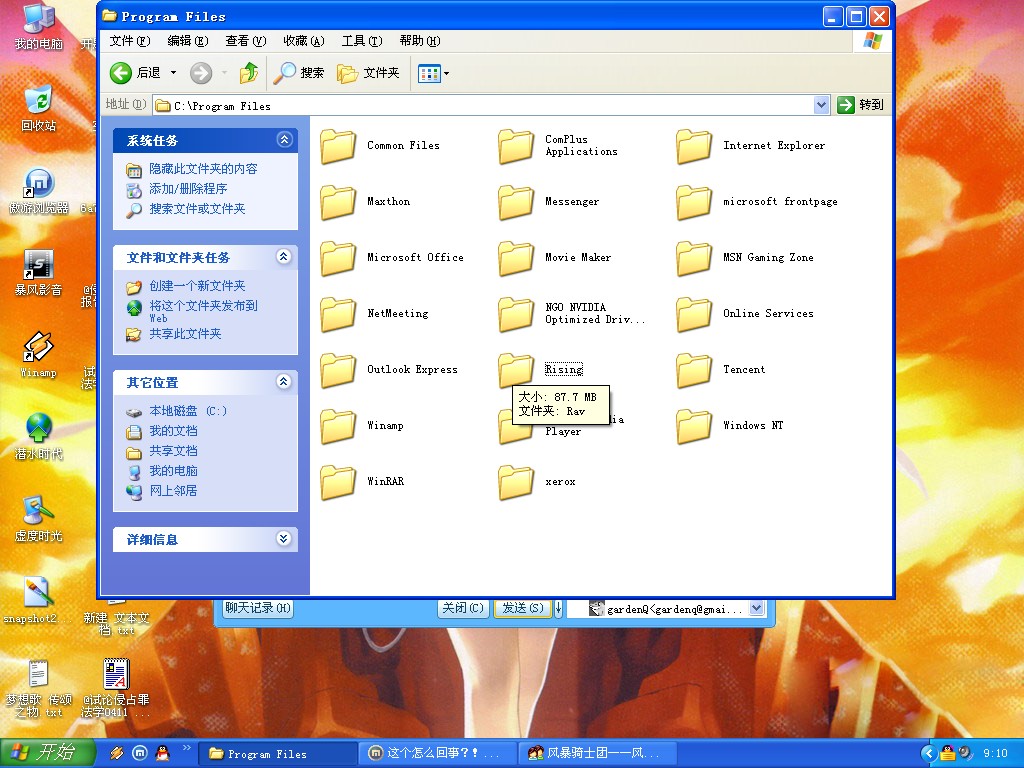Go back with the green 后退 arrow
Viewport: 1024px width, 768px height.
135,72
